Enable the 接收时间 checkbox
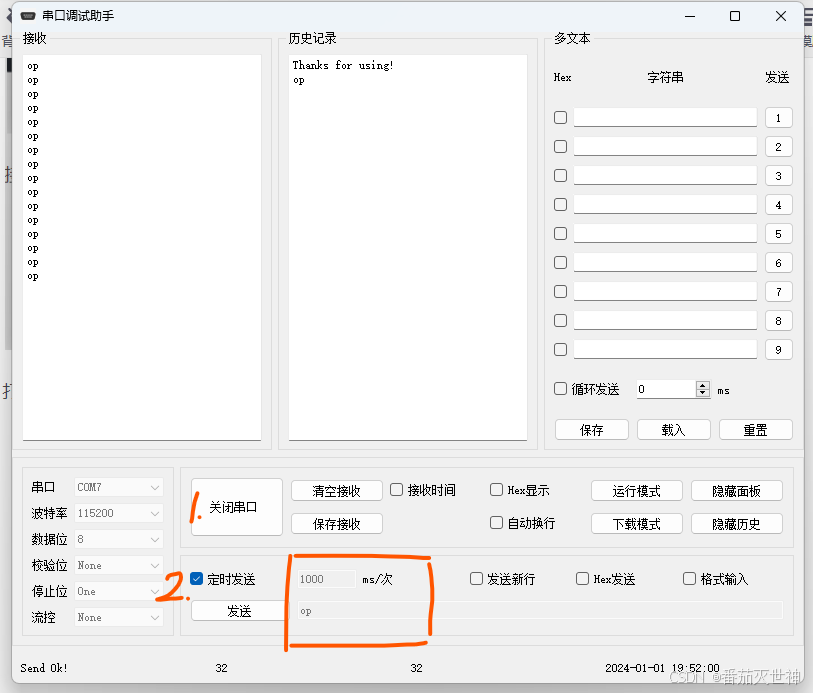 tap(397, 490)
